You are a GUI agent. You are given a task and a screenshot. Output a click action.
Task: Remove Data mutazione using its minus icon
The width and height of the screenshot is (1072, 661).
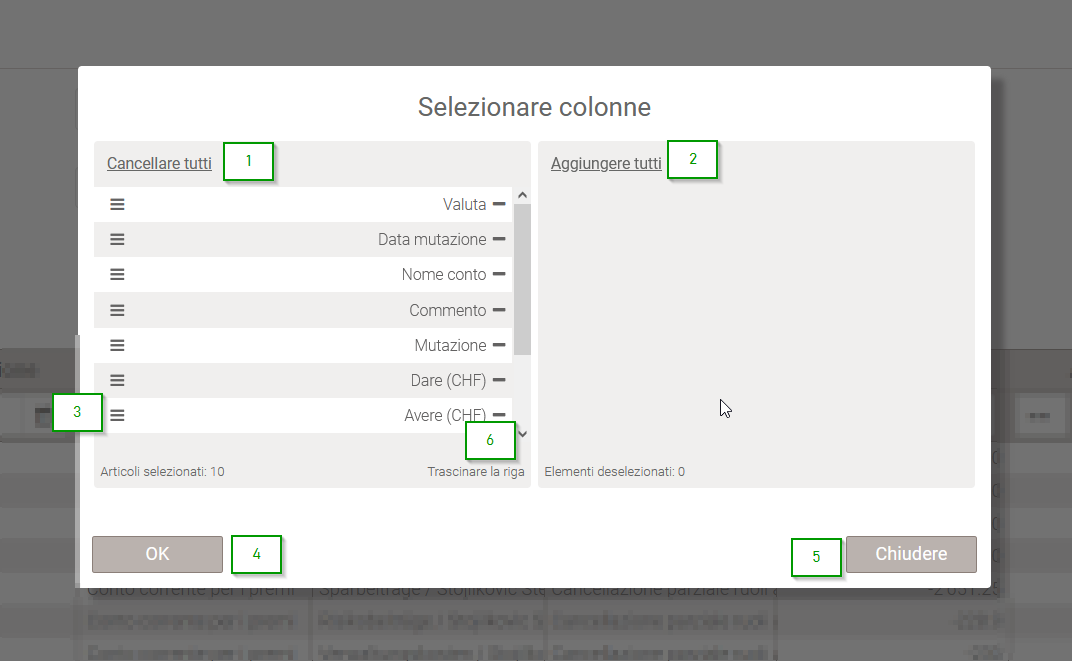coord(499,239)
